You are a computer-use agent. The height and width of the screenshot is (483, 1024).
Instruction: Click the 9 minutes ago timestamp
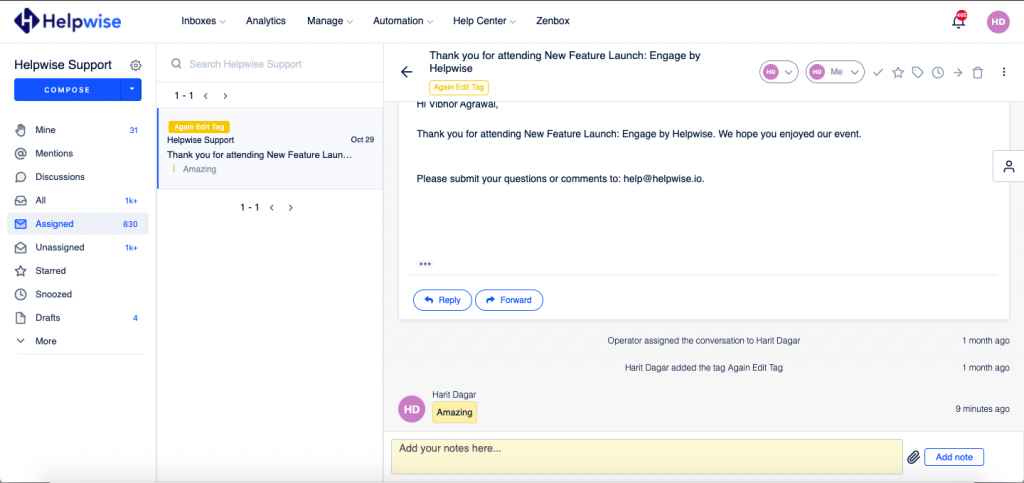[x=982, y=409]
